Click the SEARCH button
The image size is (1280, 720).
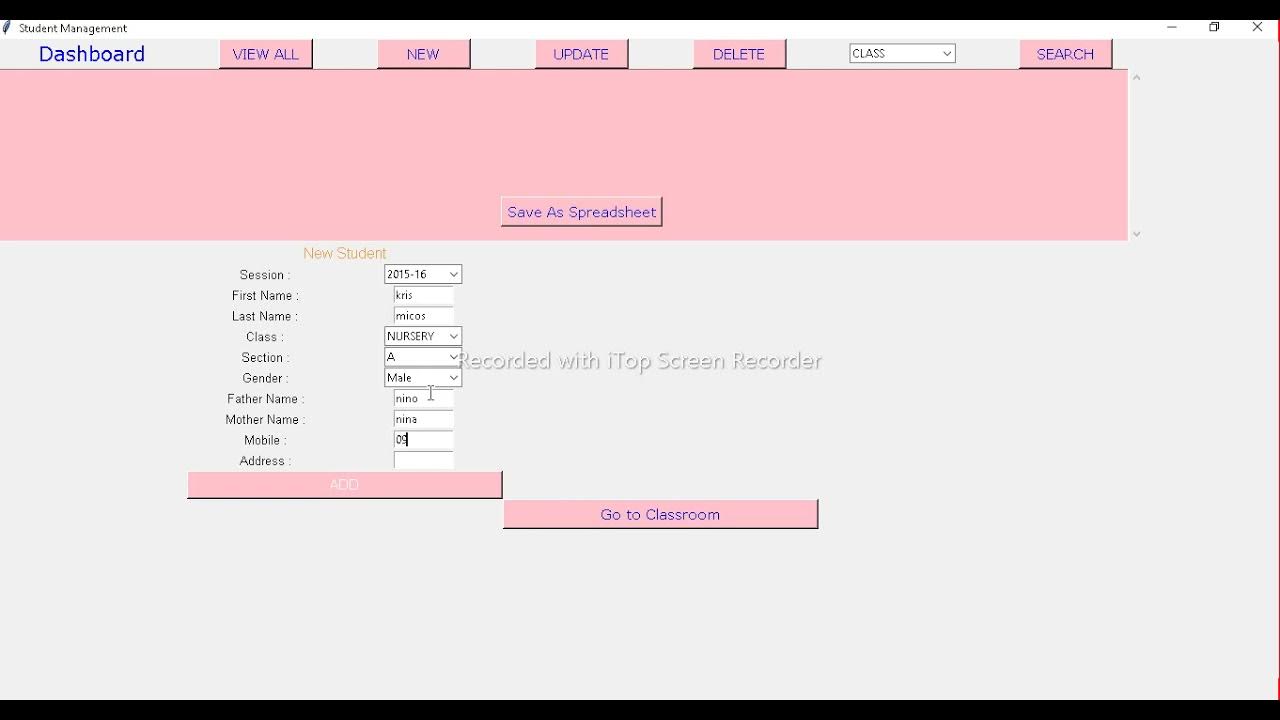(x=1065, y=54)
